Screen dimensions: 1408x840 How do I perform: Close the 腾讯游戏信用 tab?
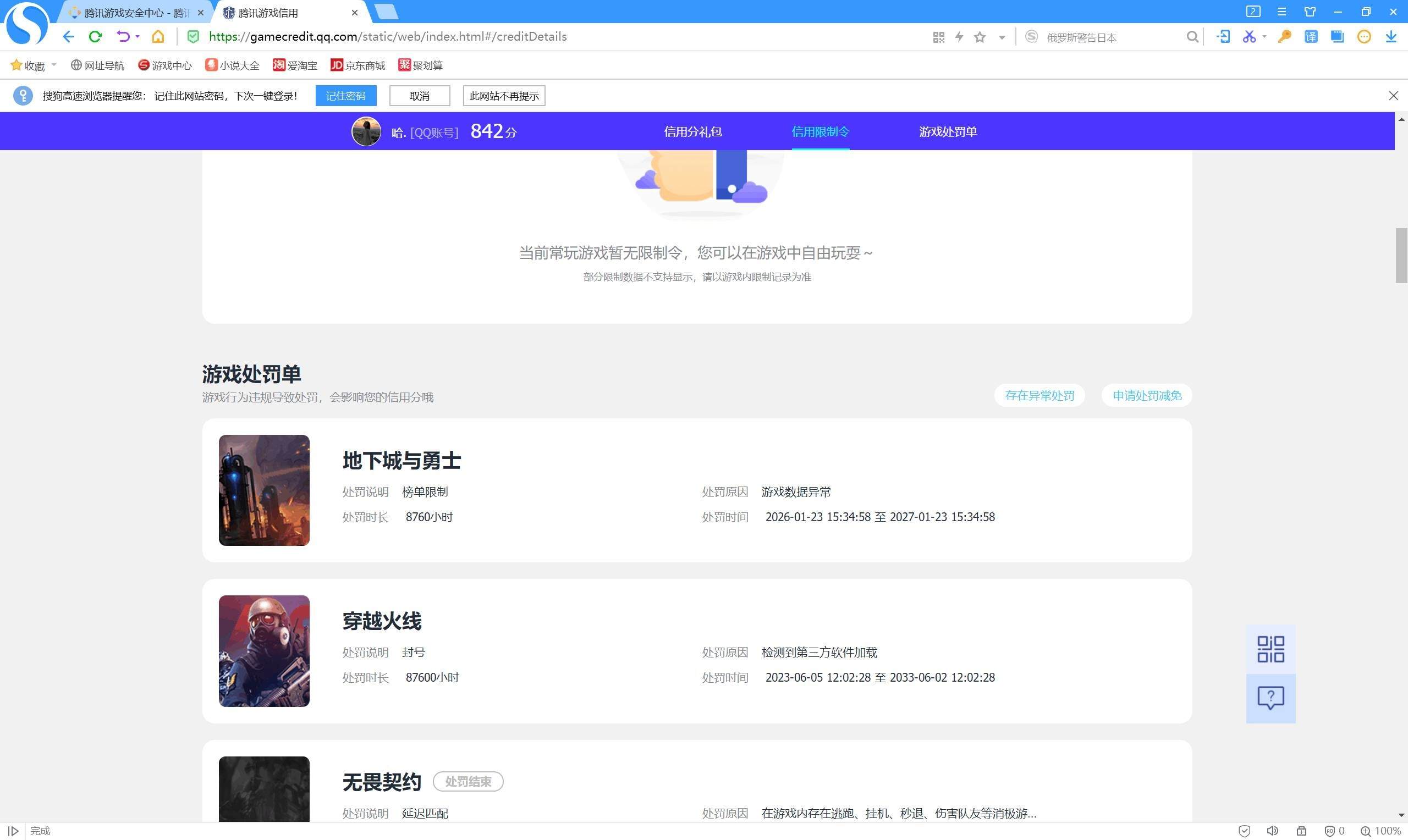tap(354, 13)
